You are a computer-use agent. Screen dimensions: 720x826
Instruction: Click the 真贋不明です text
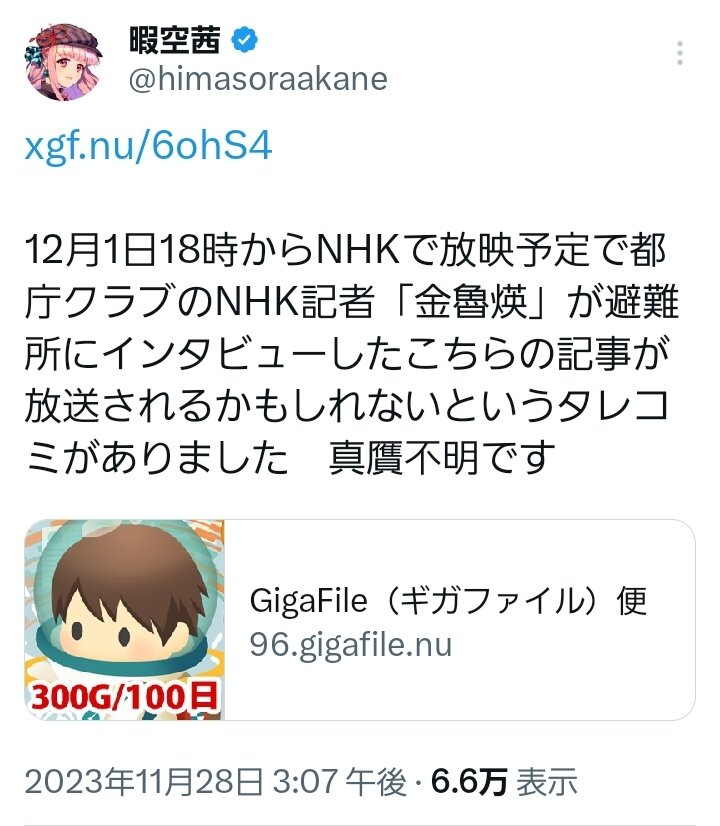click(442, 457)
